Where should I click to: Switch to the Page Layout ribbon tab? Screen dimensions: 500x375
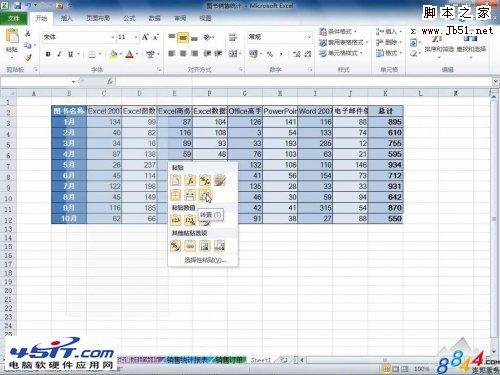click(x=98, y=18)
